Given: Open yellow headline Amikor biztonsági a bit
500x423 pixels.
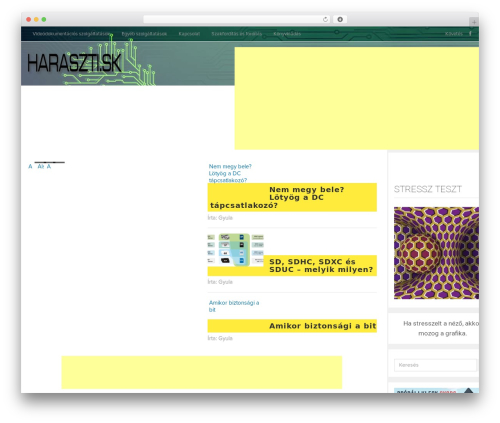Looking at the screenshot, I should click(322, 326).
